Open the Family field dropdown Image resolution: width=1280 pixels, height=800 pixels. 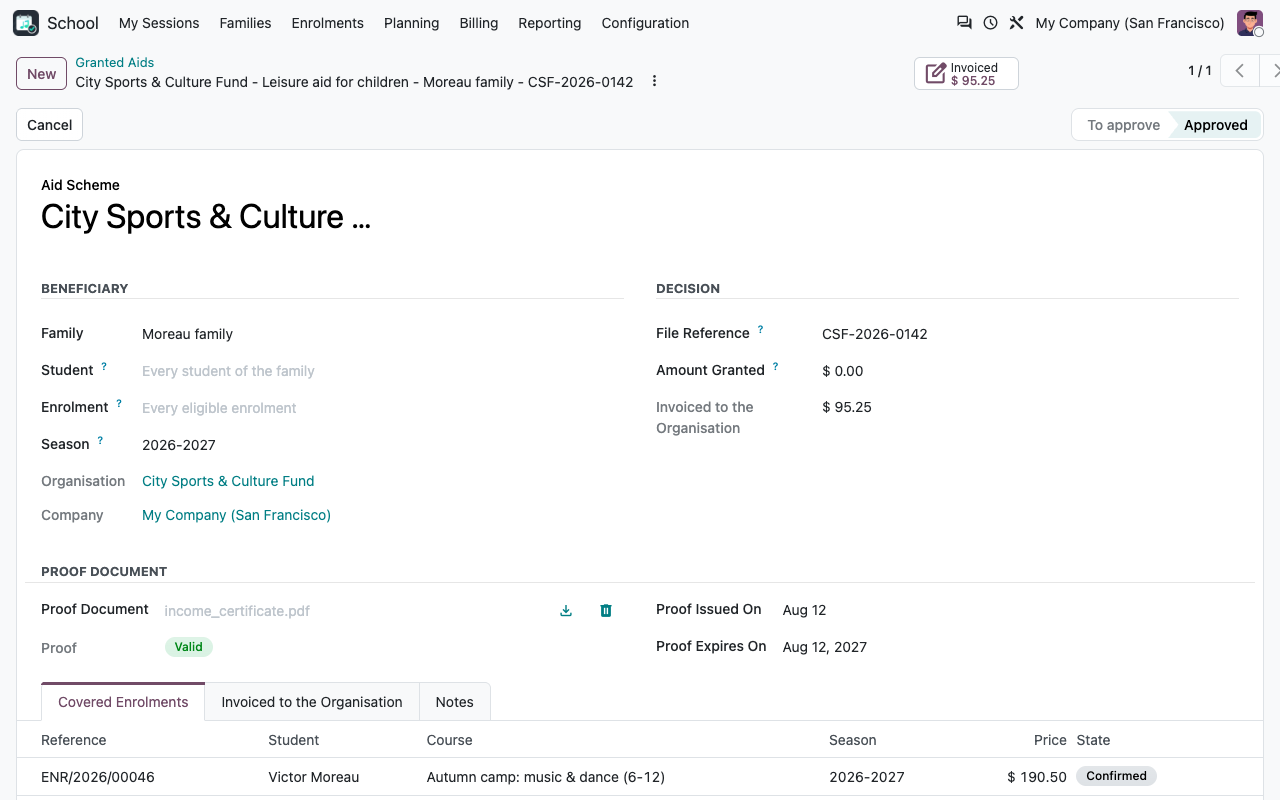[x=382, y=334]
